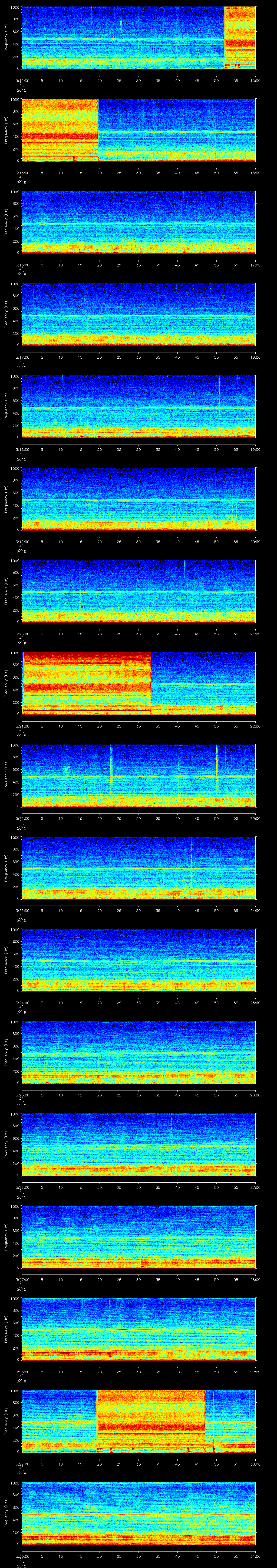Screen dimensions: 277x1568
Task: Click the spectrogram panel starting at 3:15:00
Action: (138, 130)
